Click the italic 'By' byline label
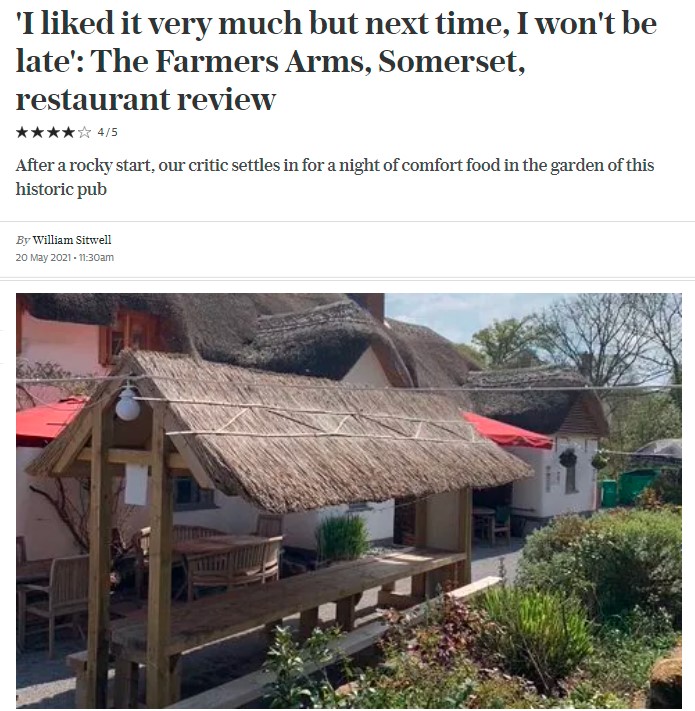Screen dimensions: 695x711 pyautogui.click(x=23, y=240)
